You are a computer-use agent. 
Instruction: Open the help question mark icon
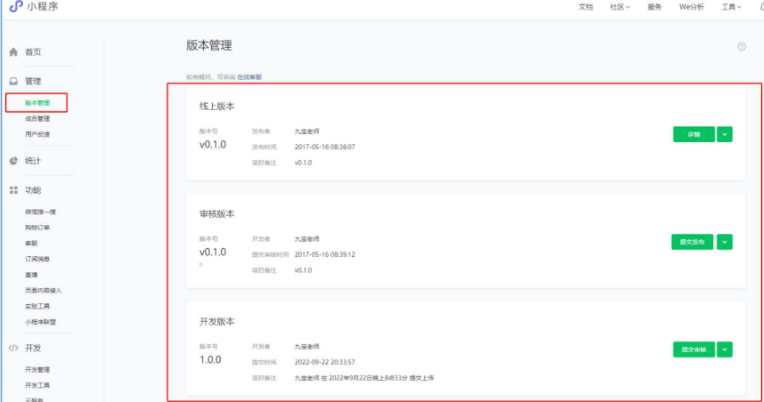click(741, 47)
